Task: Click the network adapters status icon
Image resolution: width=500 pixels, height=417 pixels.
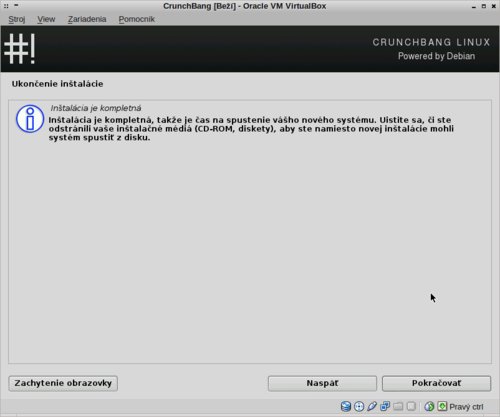Action: (x=385, y=406)
